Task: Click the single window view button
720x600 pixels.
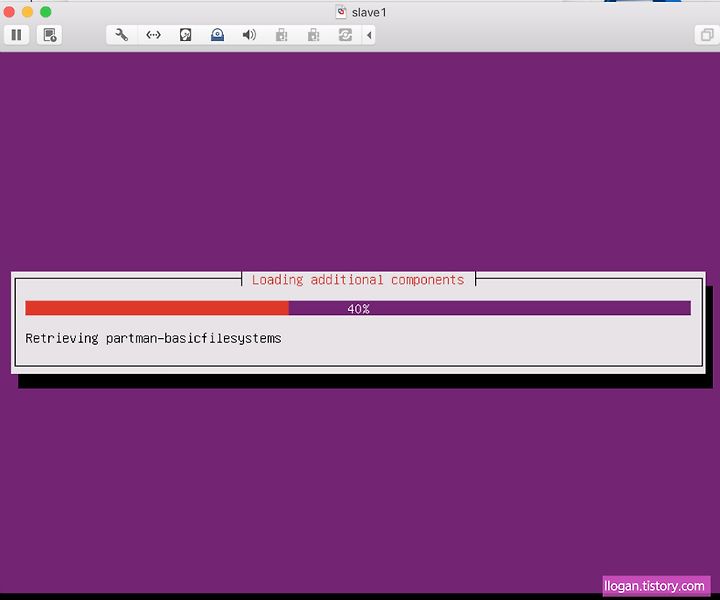Action: pyautogui.click(x=707, y=35)
